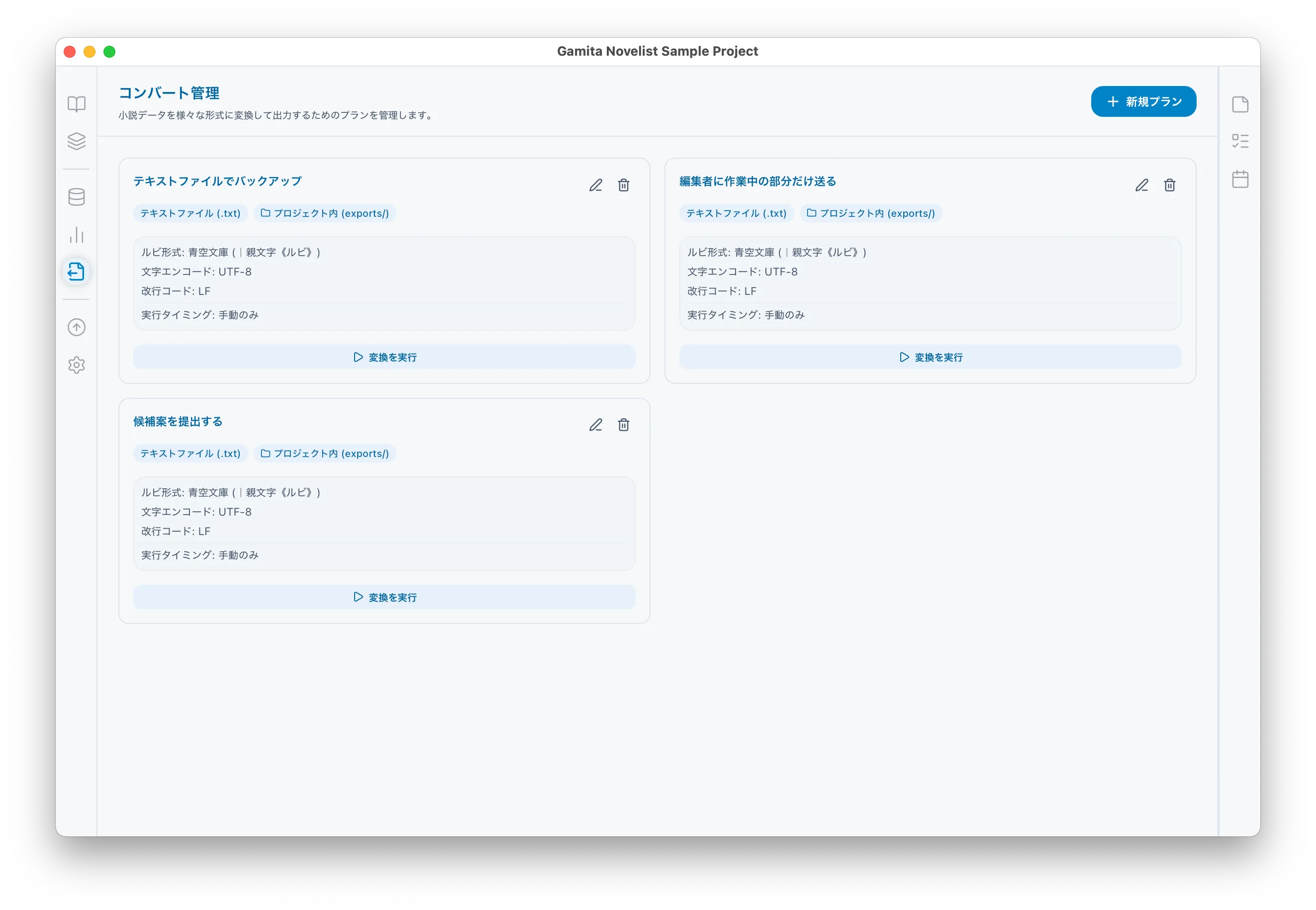Select the convert export sidebar icon
Screen dimensions: 1316x910
coord(77,272)
